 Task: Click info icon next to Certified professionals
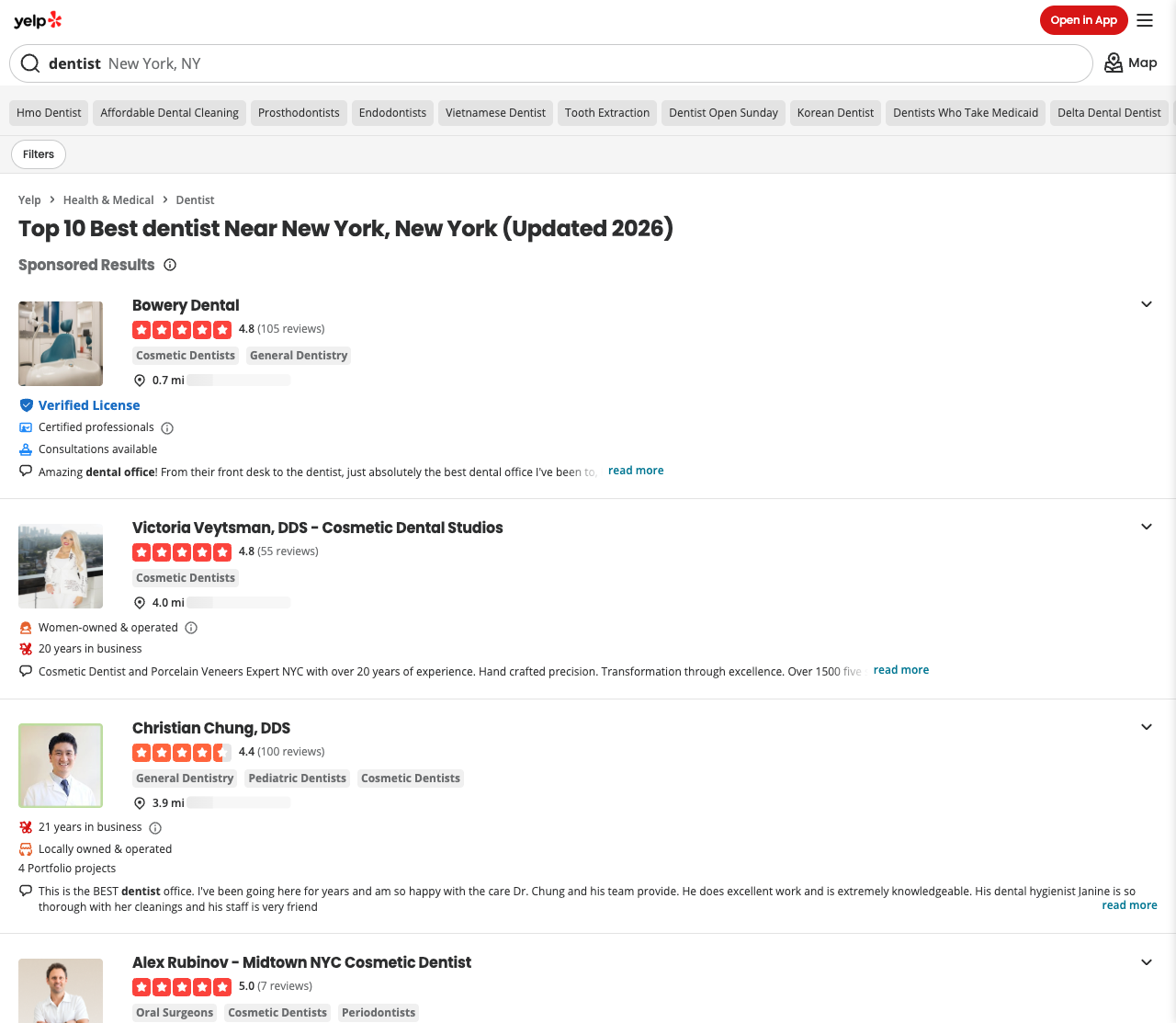point(167,428)
